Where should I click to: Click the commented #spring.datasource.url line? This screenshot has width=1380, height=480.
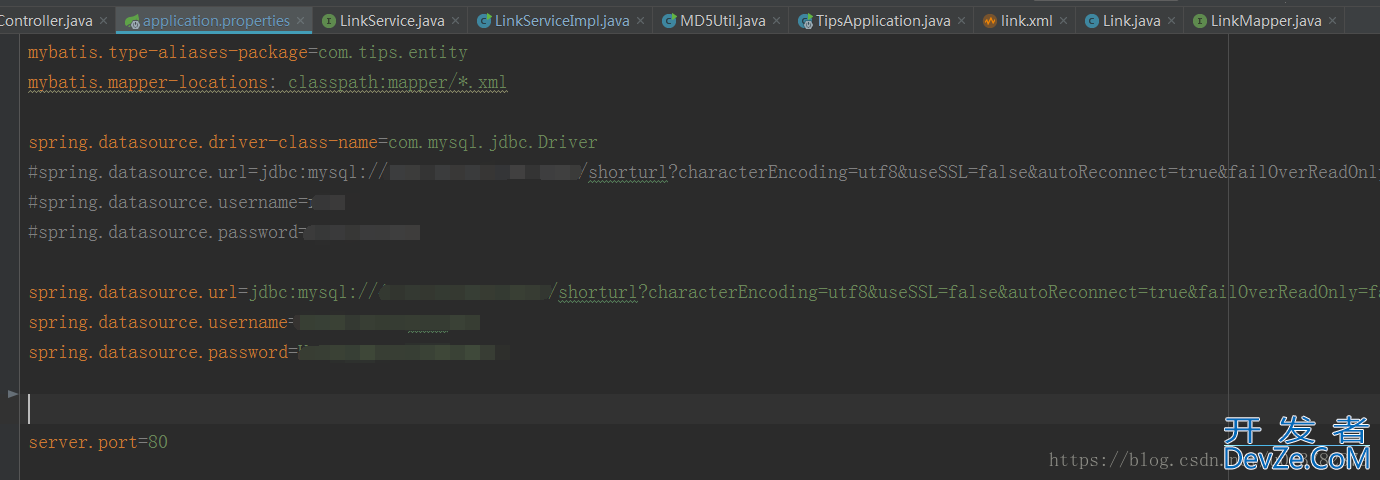704,172
